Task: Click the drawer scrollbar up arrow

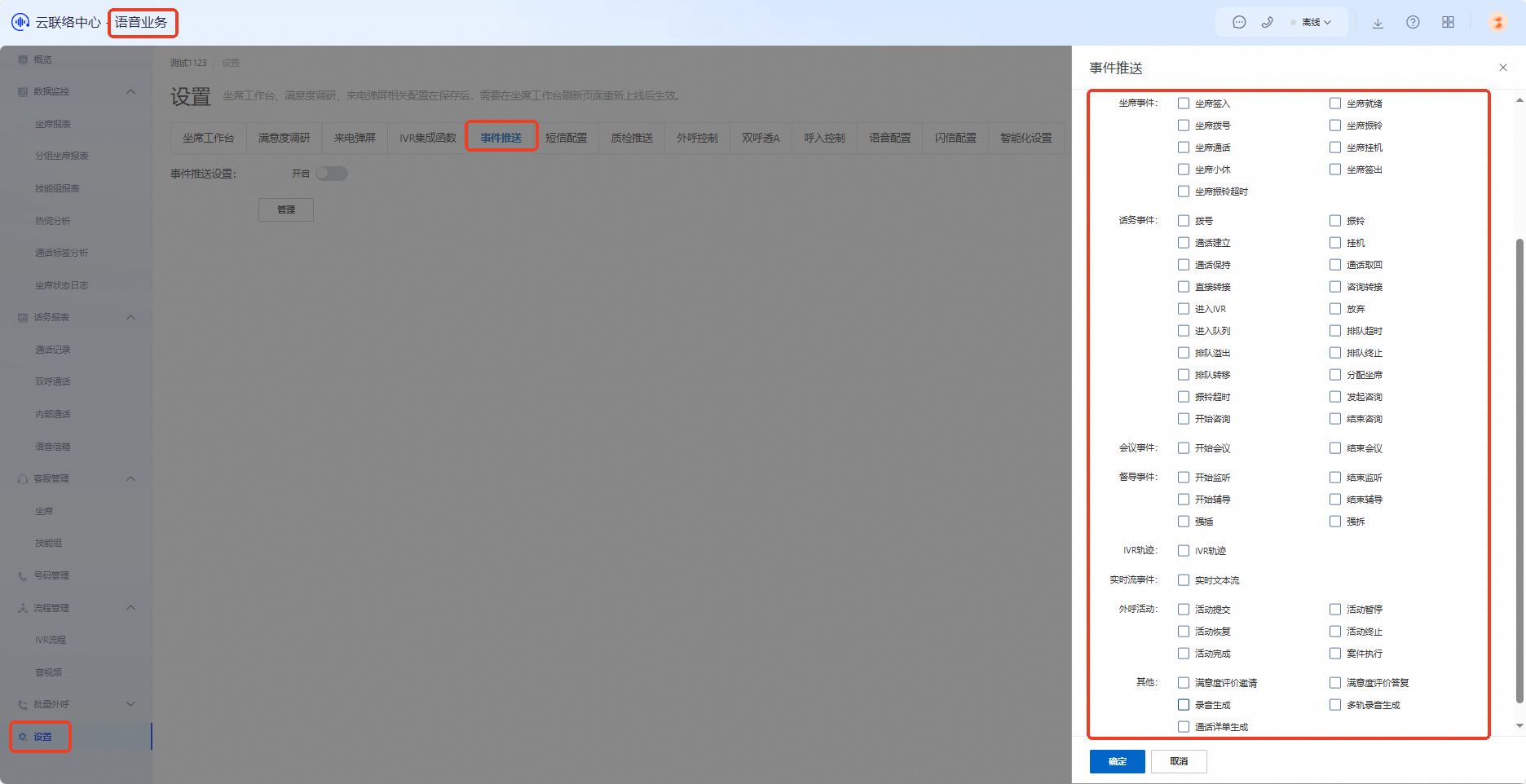Action: coord(1519,100)
